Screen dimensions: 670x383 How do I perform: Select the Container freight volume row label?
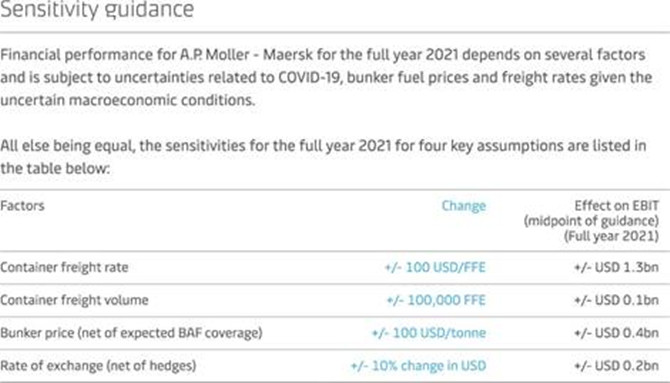click(x=74, y=300)
